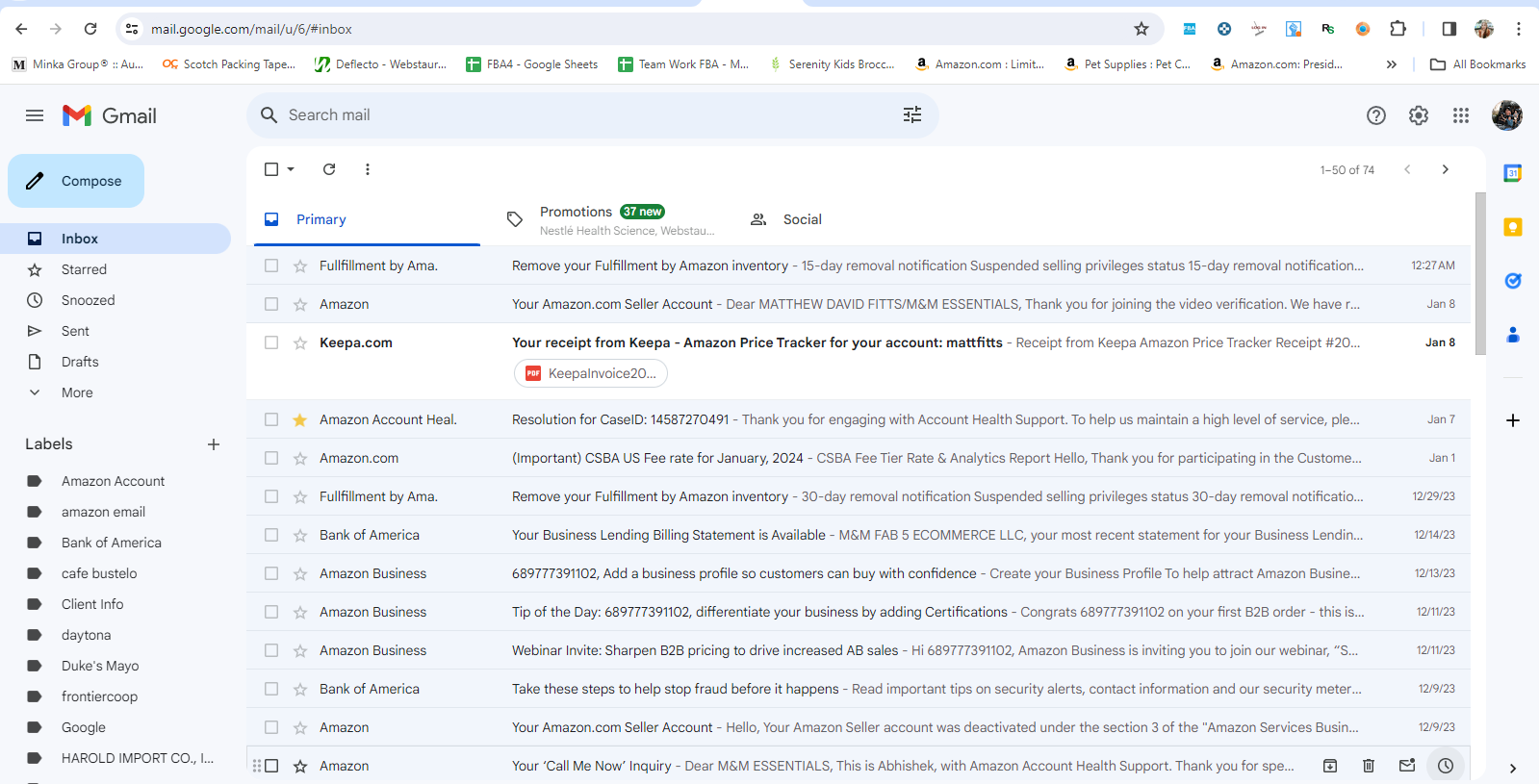This screenshot has height=784, width=1539.
Task: Click the Search mail field
Action: [x=592, y=115]
